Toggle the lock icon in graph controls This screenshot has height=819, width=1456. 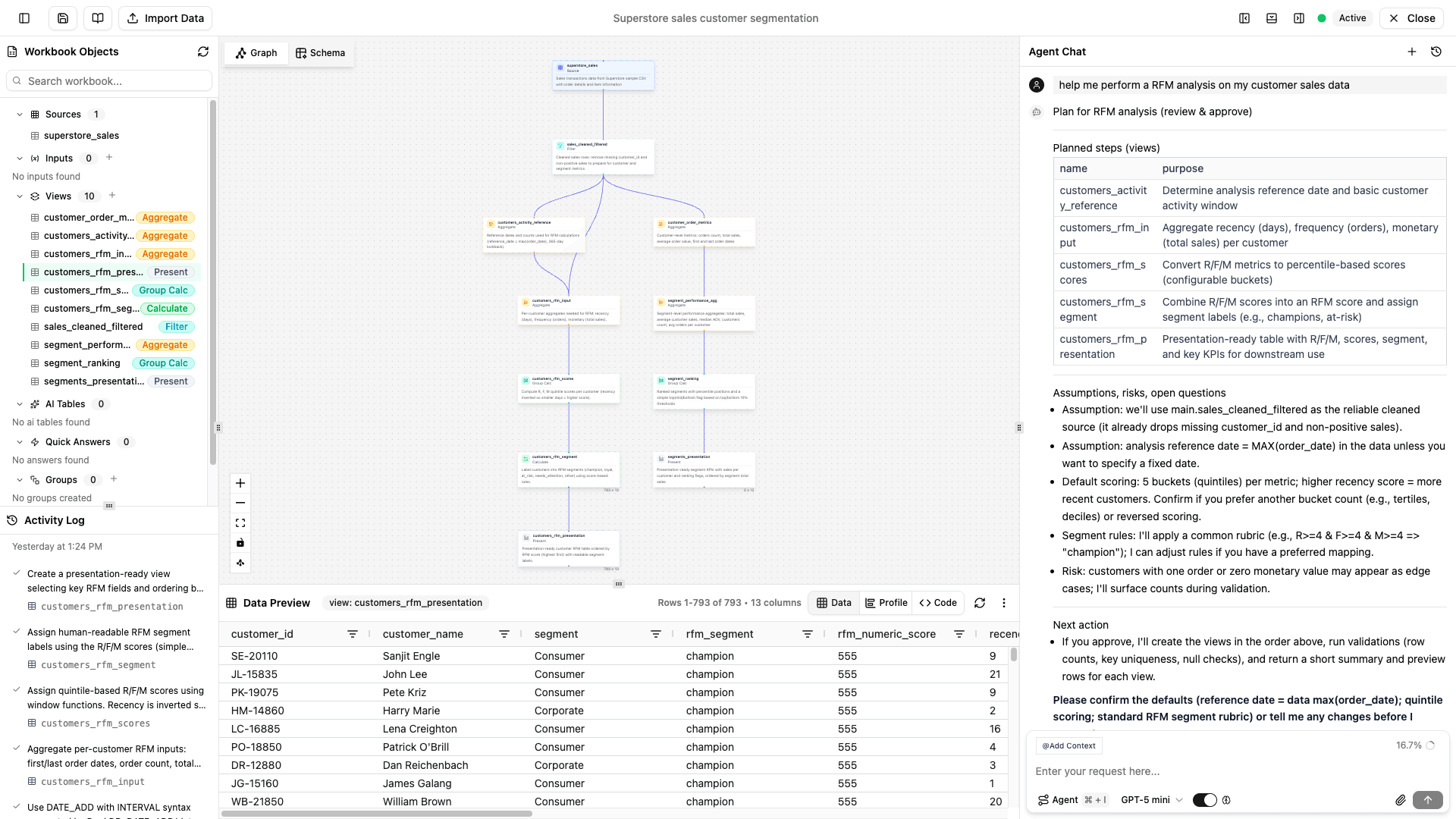coord(240,543)
